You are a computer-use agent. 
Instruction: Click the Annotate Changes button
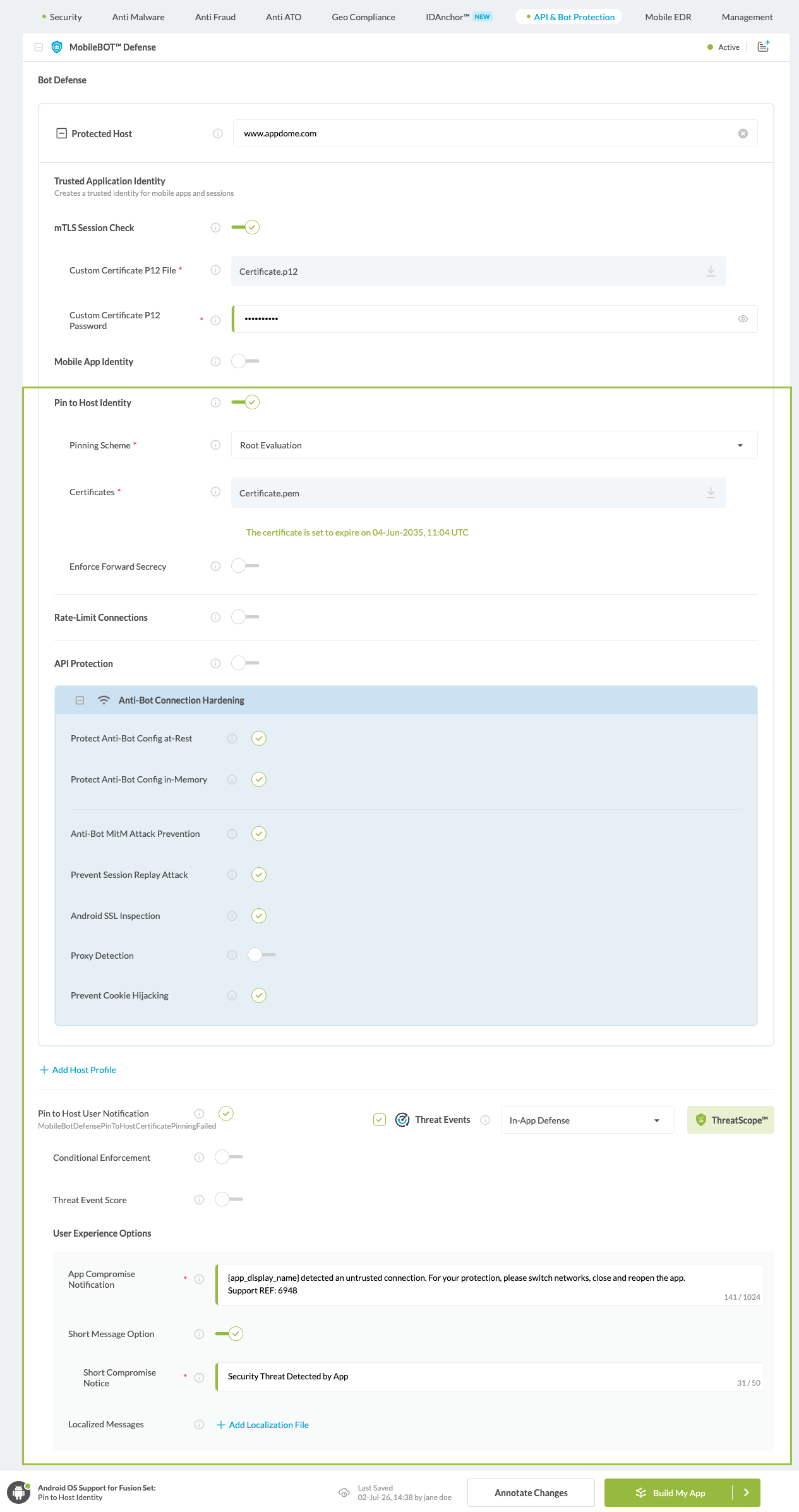click(531, 1492)
